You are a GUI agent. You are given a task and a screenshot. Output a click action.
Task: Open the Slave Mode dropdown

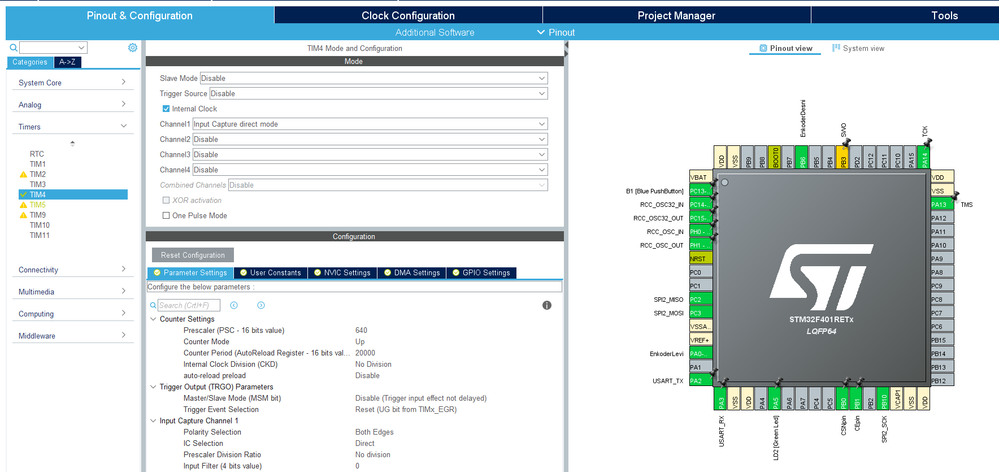[373, 78]
